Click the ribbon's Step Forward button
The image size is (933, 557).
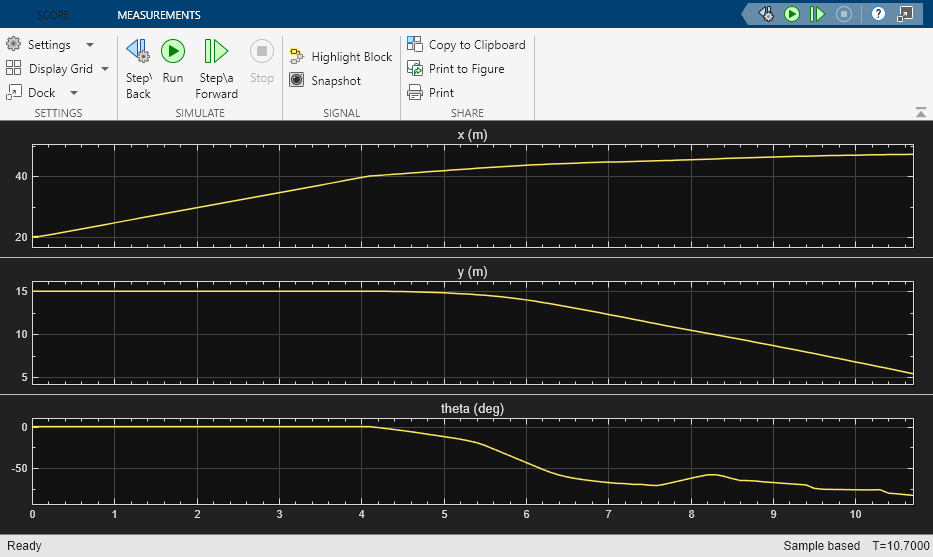tap(217, 62)
